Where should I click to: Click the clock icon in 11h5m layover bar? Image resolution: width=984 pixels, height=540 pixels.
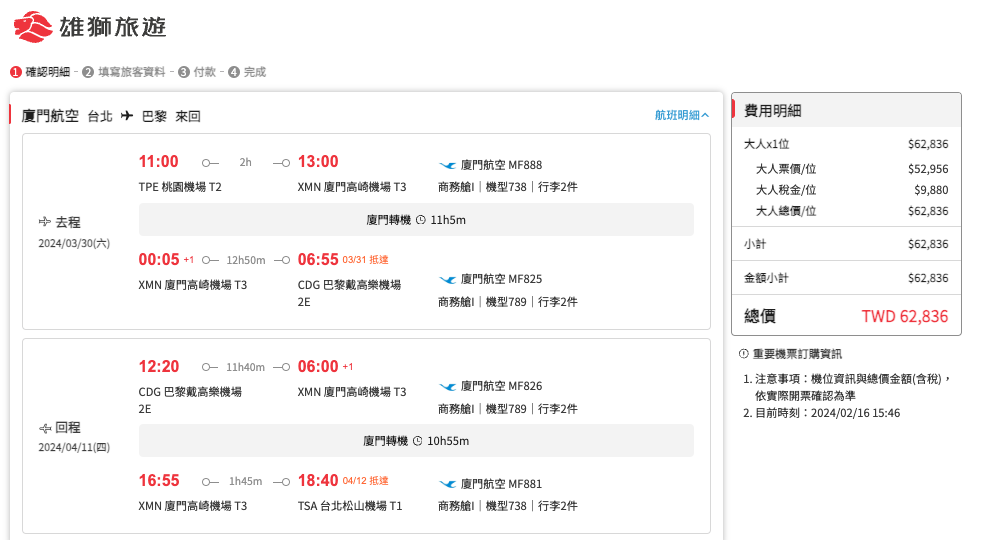pos(420,220)
